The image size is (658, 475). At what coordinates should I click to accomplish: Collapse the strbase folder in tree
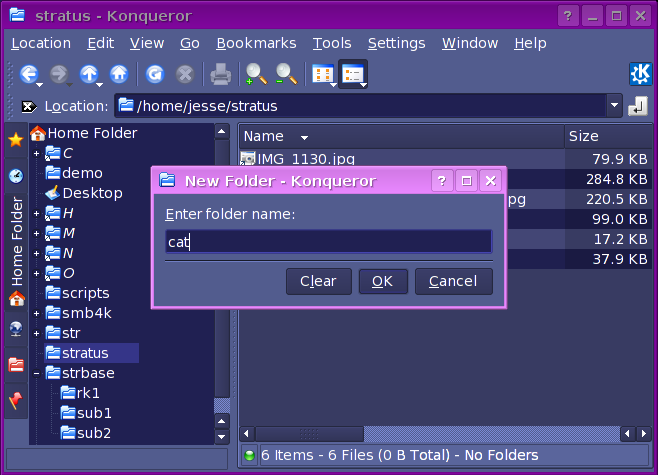37,373
